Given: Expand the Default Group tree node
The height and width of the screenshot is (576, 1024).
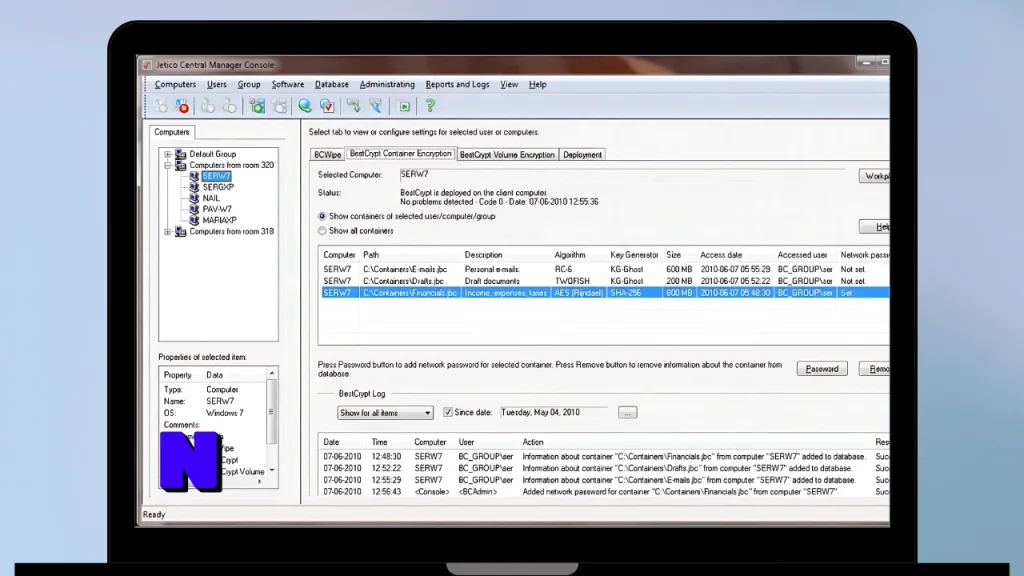Looking at the screenshot, I should (168, 154).
